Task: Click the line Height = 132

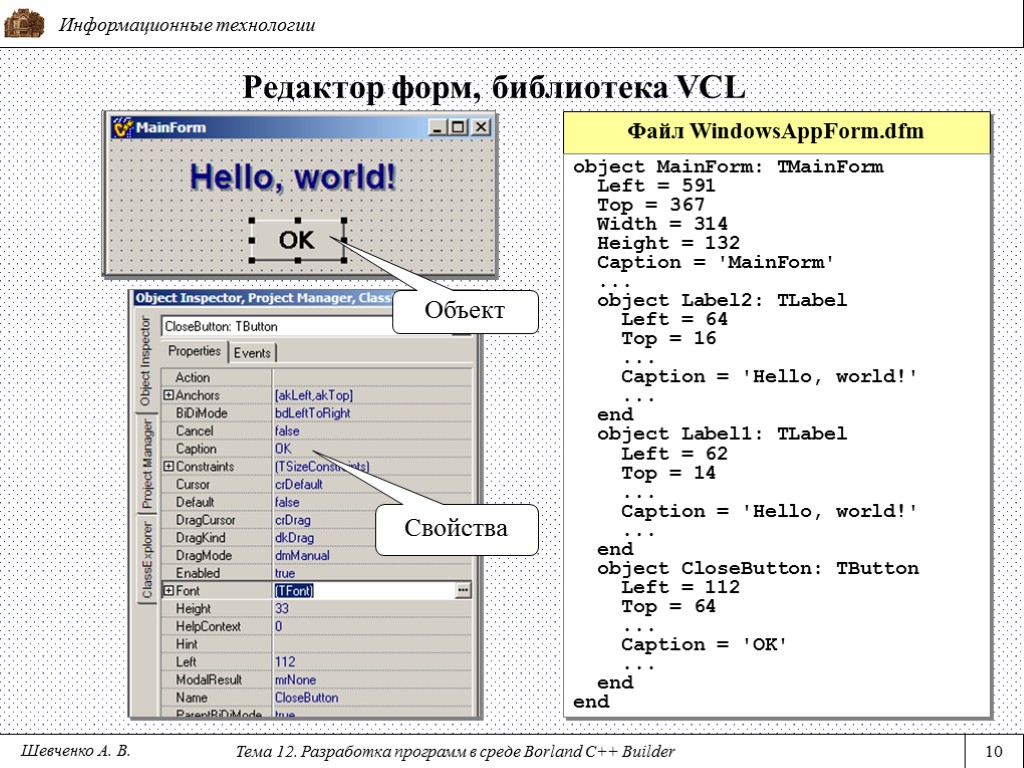Action: 668,244
